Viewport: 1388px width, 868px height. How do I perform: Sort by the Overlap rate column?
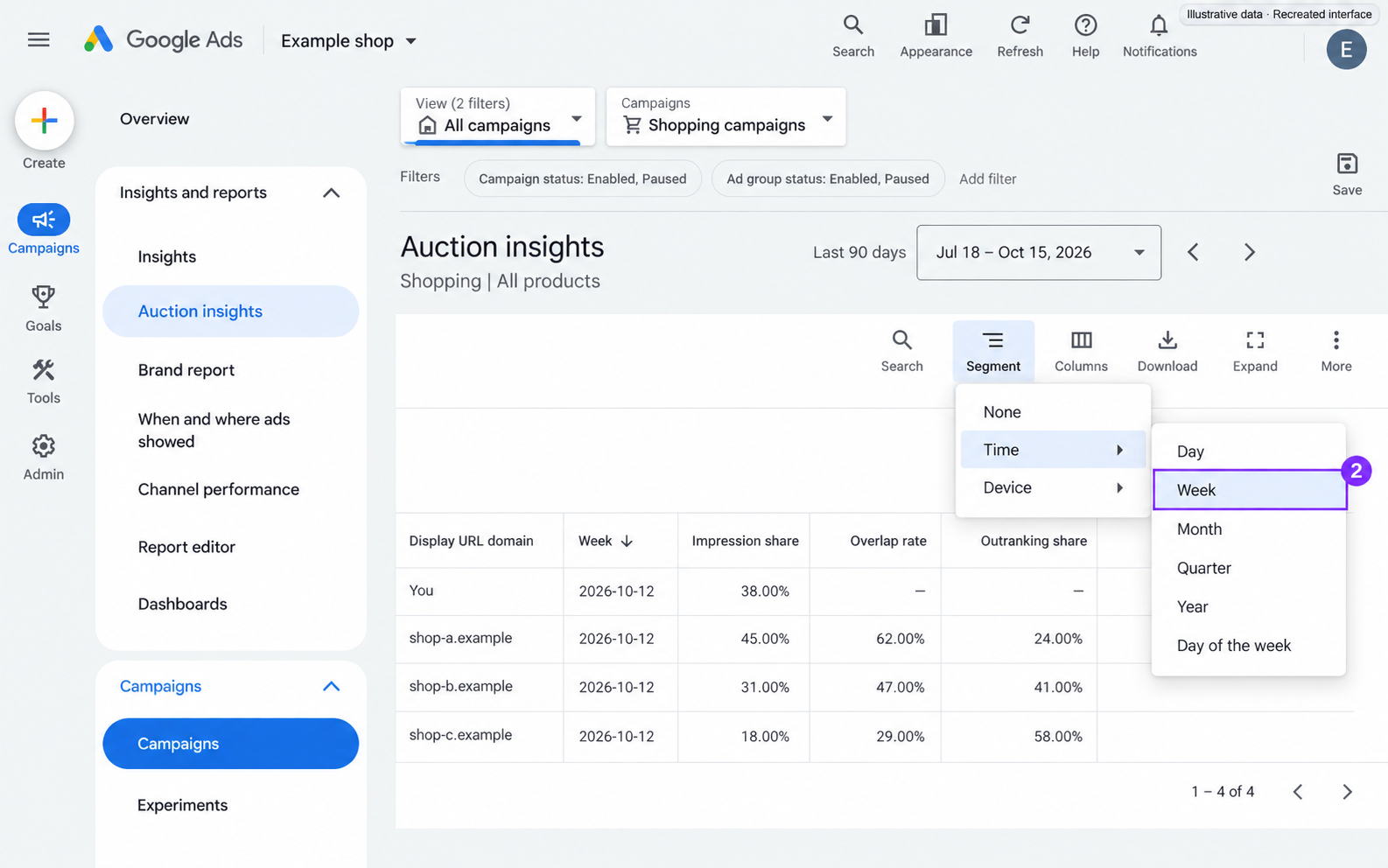(887, 541)
